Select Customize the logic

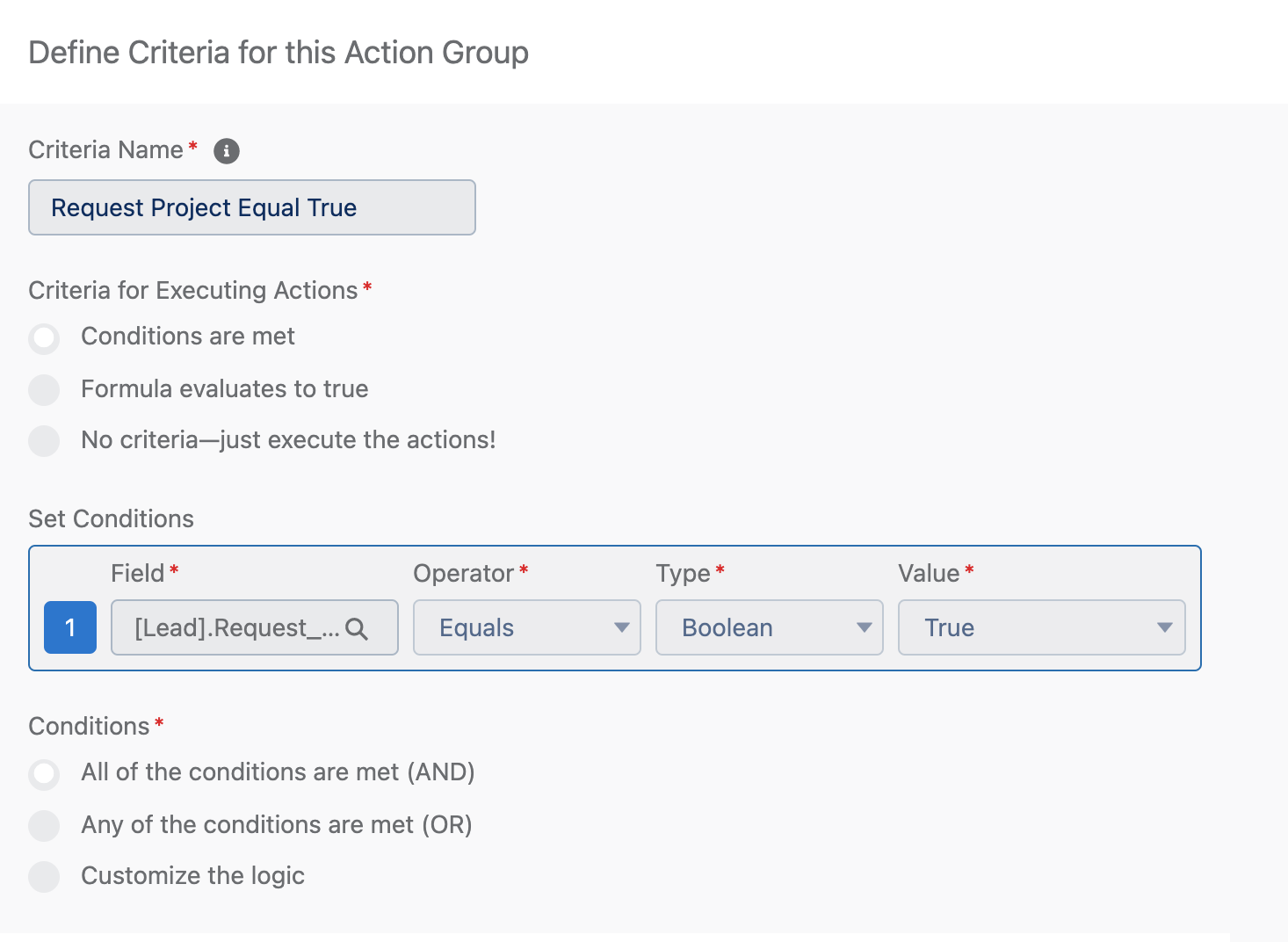[44, 876]
